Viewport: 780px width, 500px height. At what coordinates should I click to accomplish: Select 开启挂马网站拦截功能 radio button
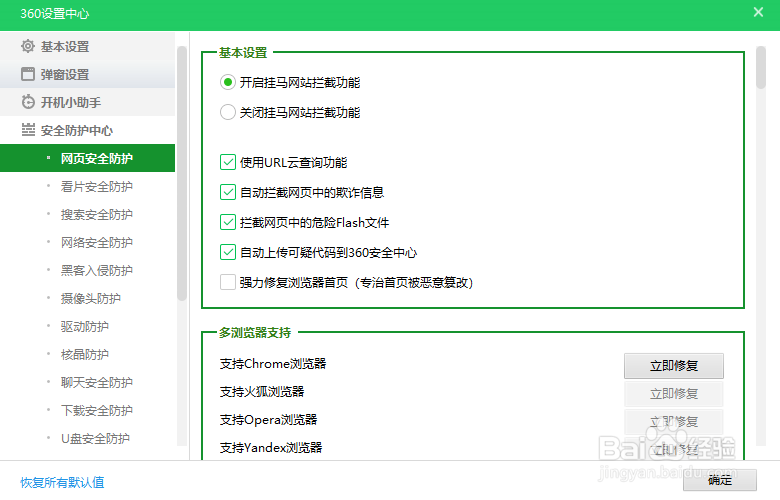tap(227, 82)
